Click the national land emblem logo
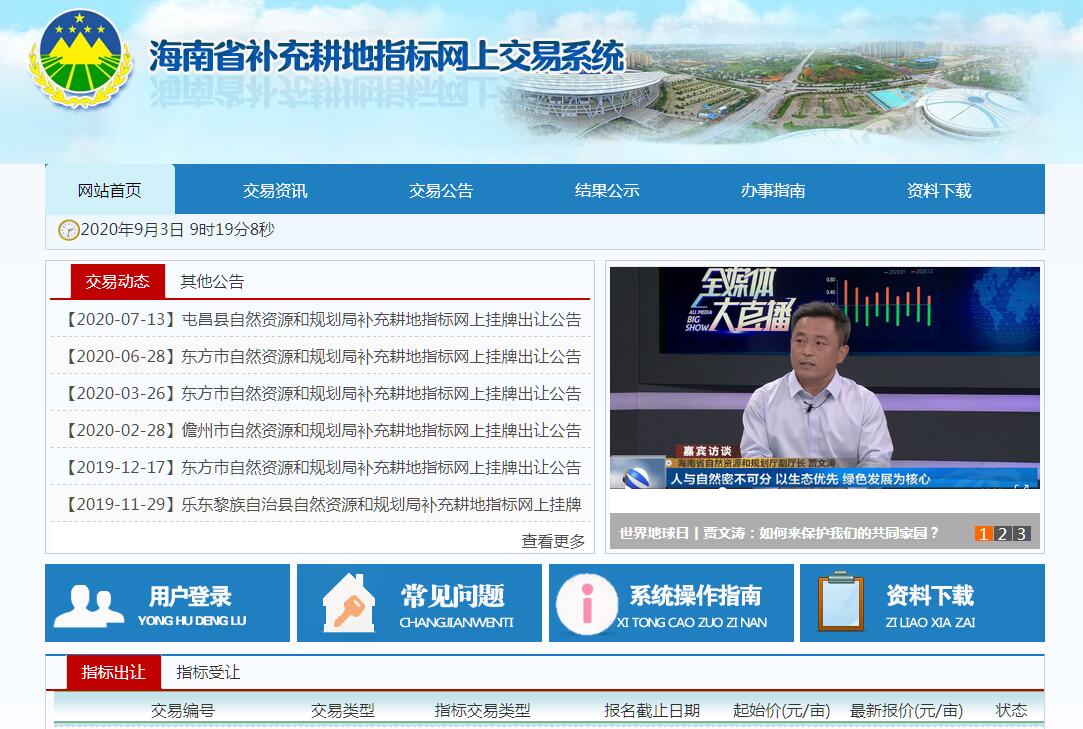This screenshot has width=1083, height=729. 80,58
